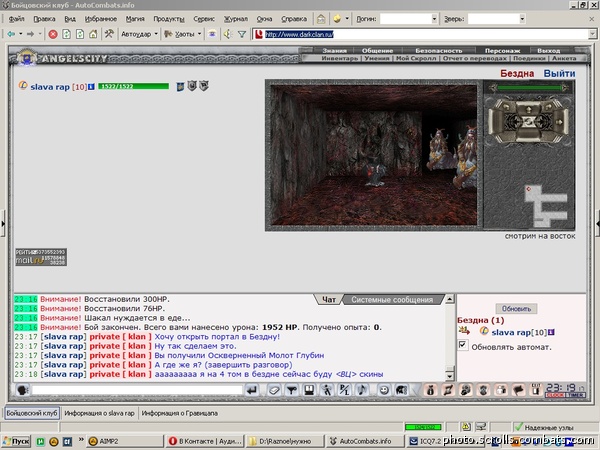
Task: Switch to AIMP2 in the taskbar
Action: click(x=124, y=442)
